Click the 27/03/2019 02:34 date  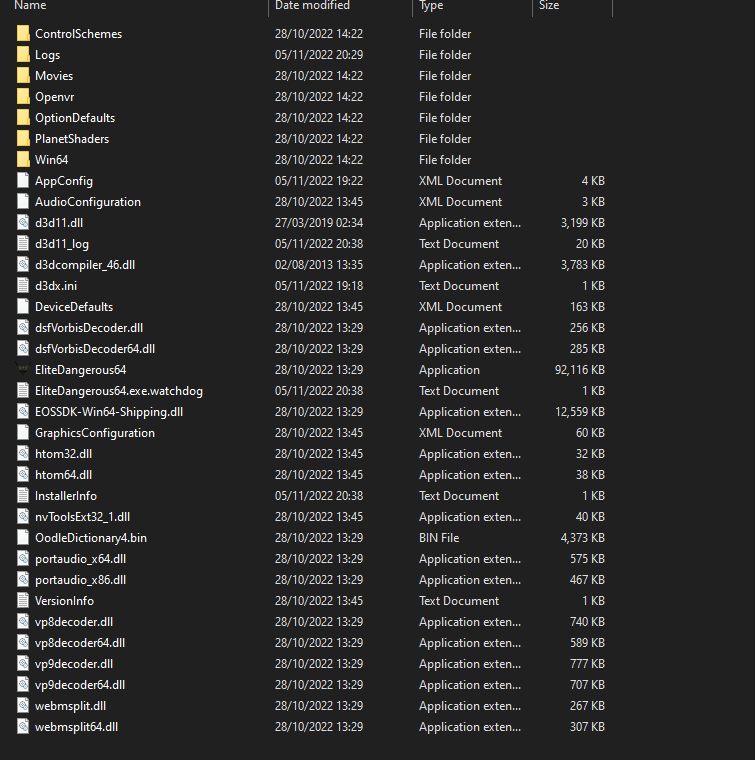(319, 222)
